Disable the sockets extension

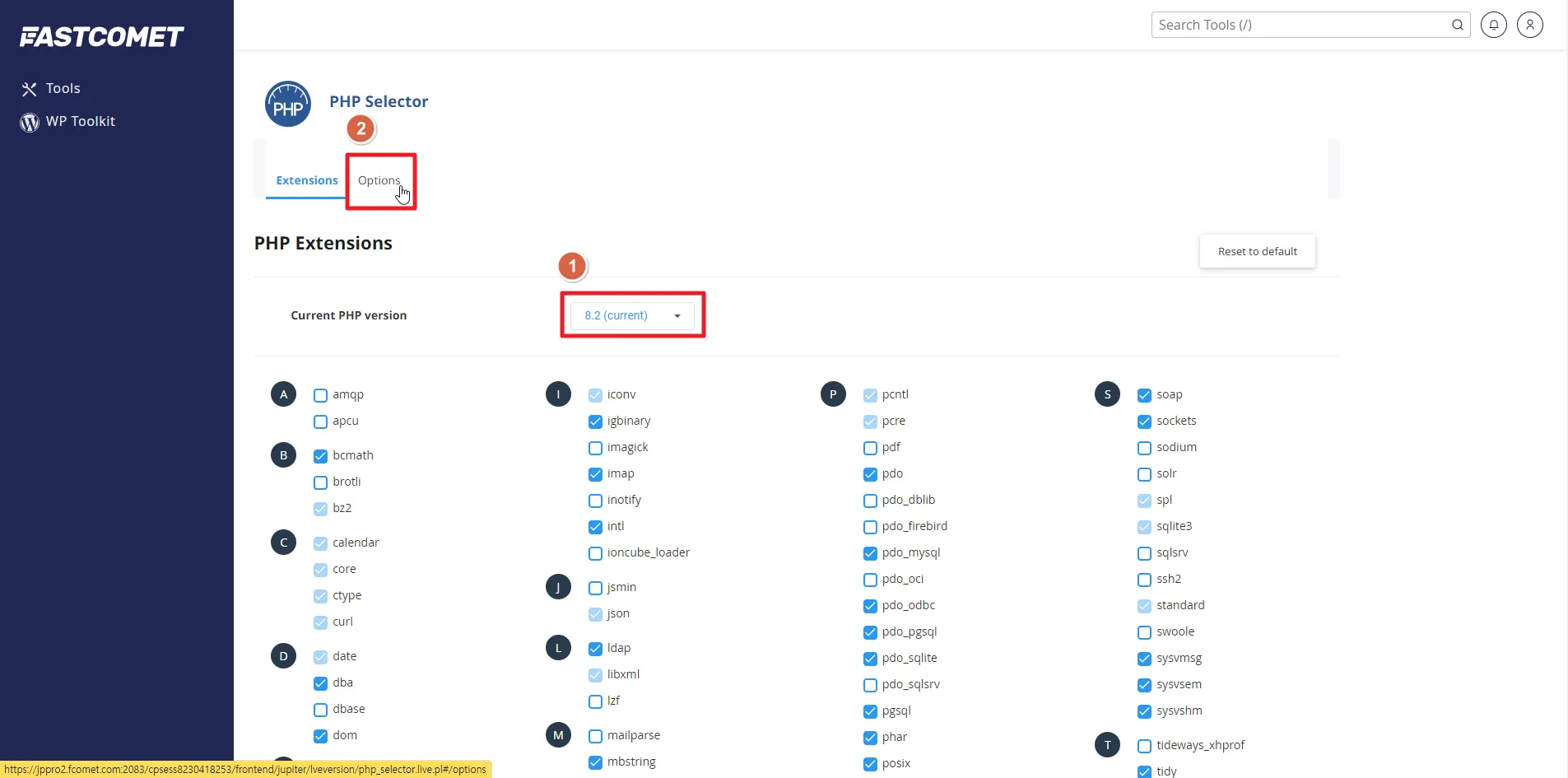click(x=1144, y=422)
